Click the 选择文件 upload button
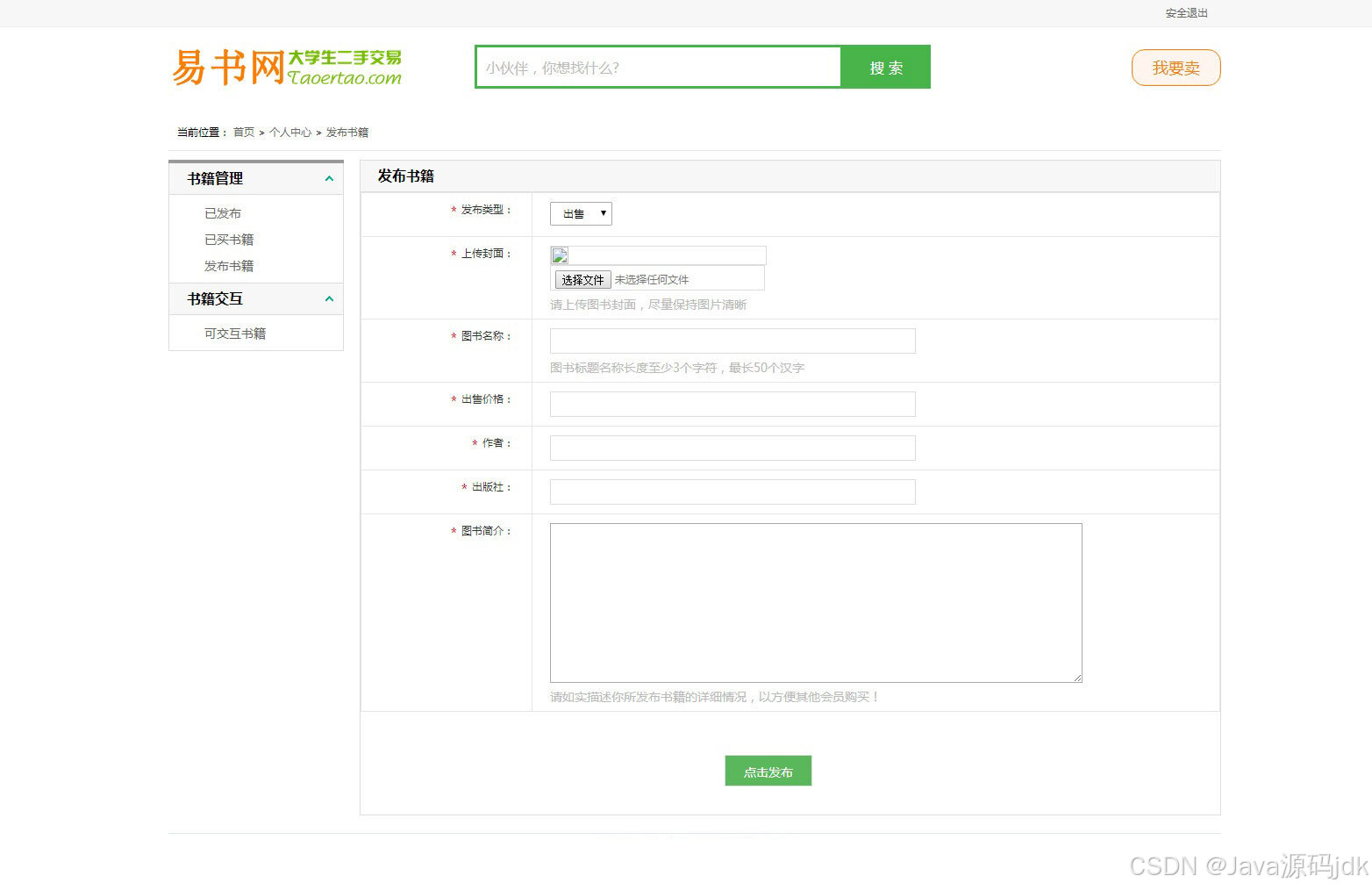The height and width of the screenshot is (890, 1372). coord(582,280)
